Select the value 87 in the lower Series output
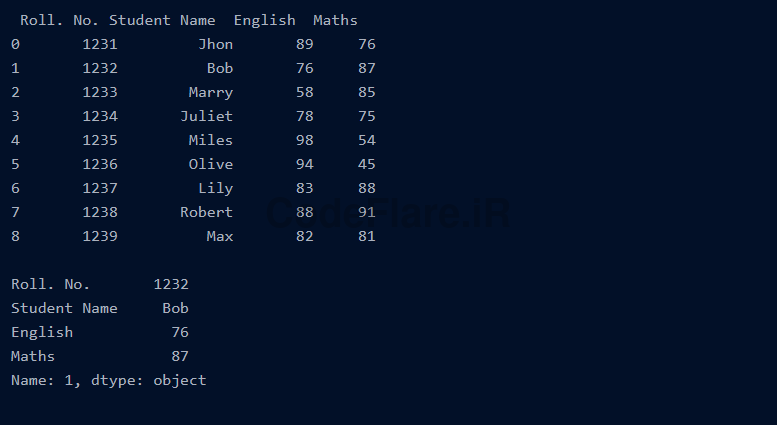Viewport: 777px width, 425px height. pos(179,356)
